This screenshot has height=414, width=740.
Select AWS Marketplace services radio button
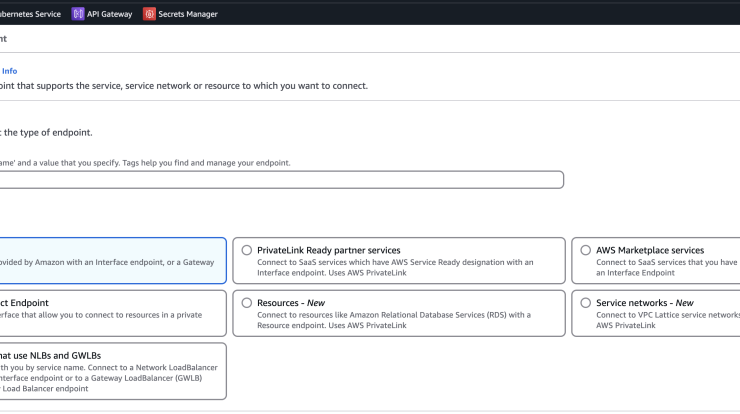coord(586,250)
